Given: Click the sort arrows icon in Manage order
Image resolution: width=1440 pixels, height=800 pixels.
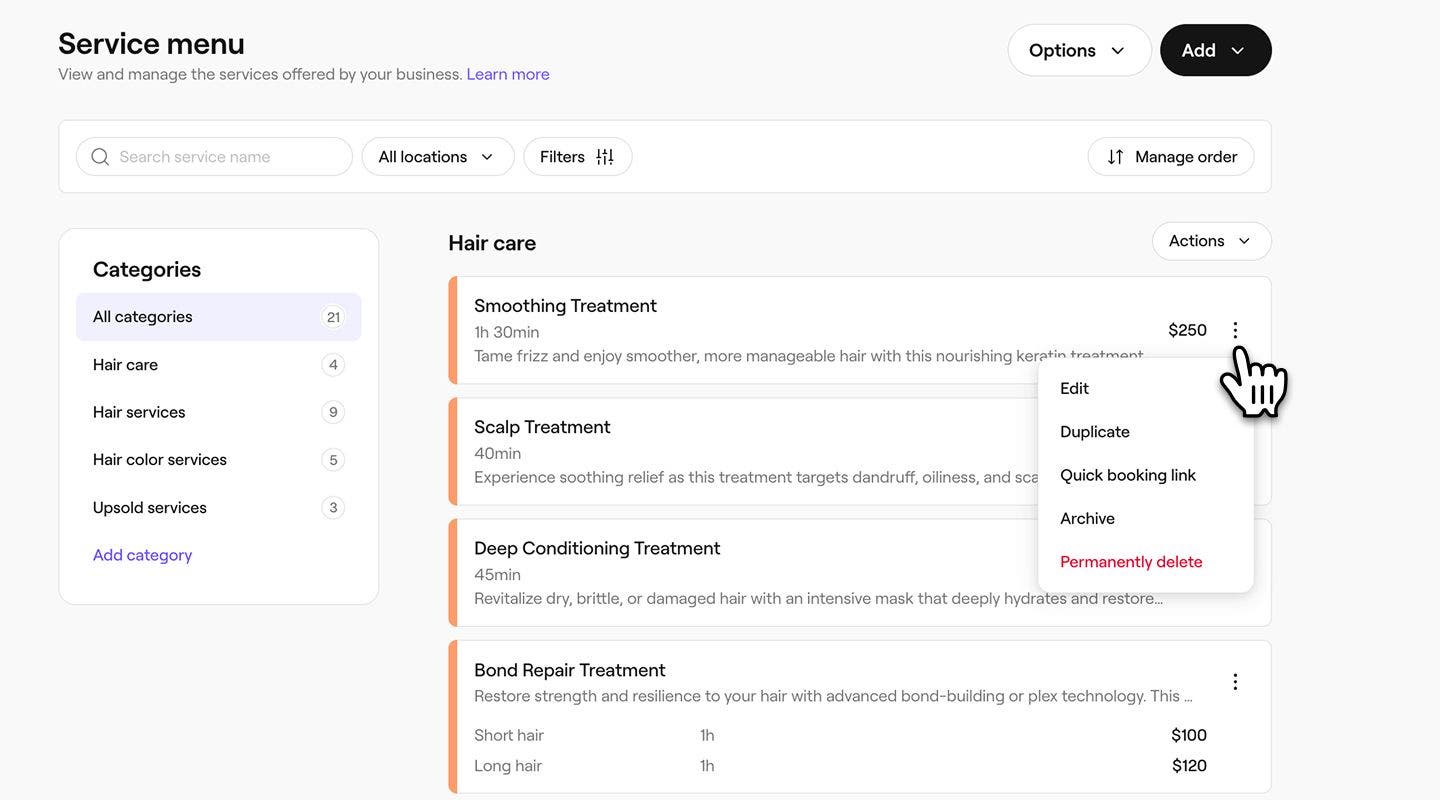Looking at the screenshot, I should click(1115, 157).
